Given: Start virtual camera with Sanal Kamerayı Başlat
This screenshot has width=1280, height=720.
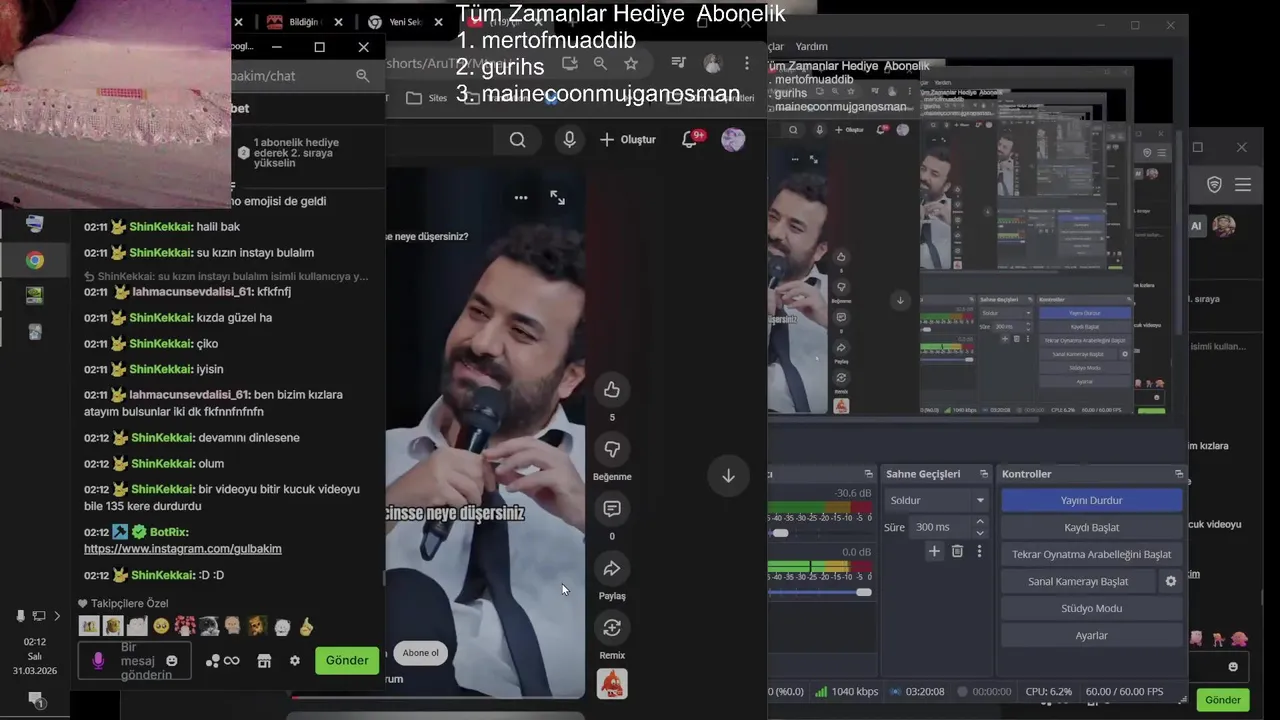Looking at the screenshot, I should [x=1078, y=581].
